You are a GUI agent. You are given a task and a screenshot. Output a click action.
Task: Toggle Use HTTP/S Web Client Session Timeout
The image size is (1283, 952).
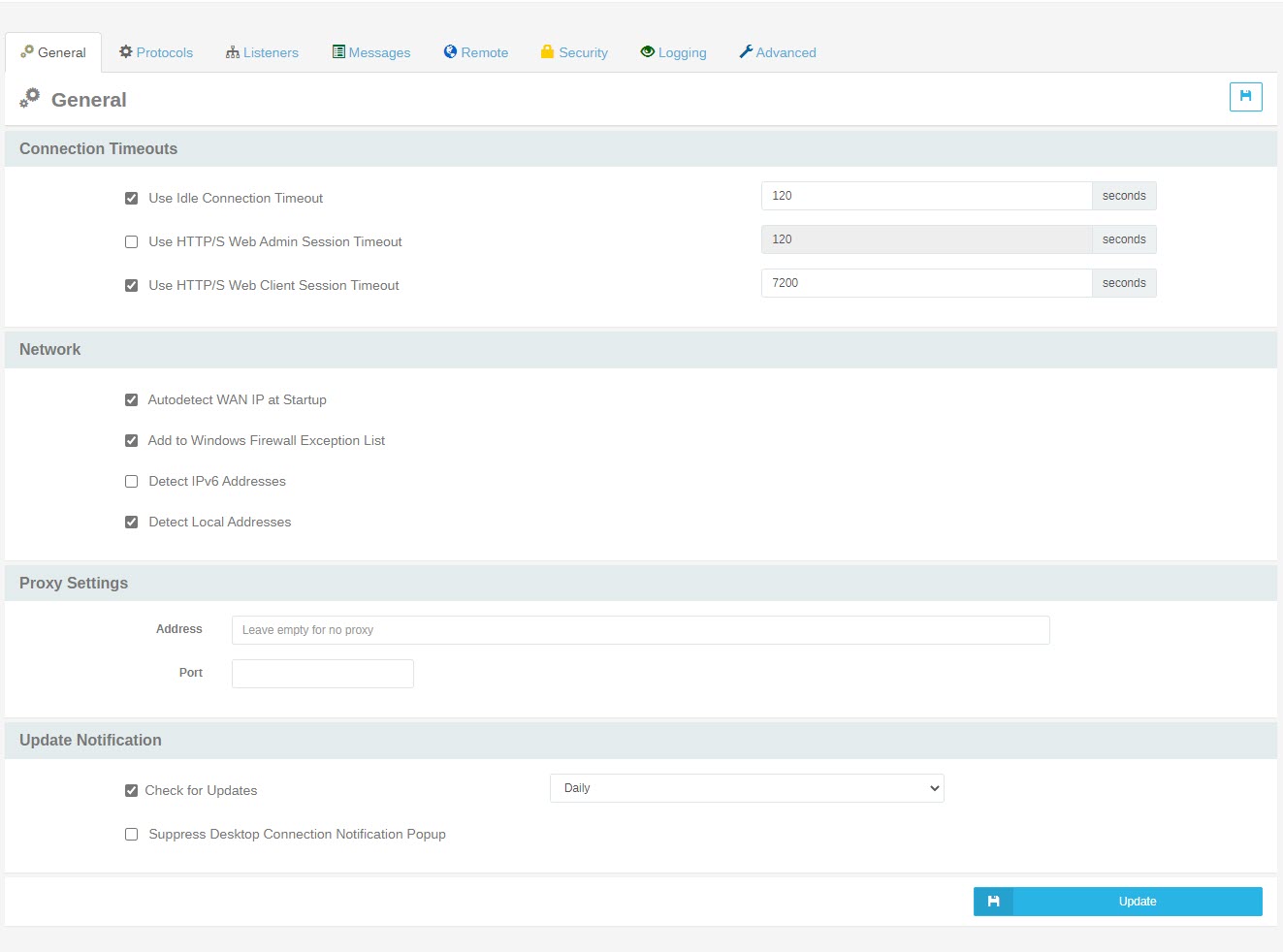[x=131, y=285]
